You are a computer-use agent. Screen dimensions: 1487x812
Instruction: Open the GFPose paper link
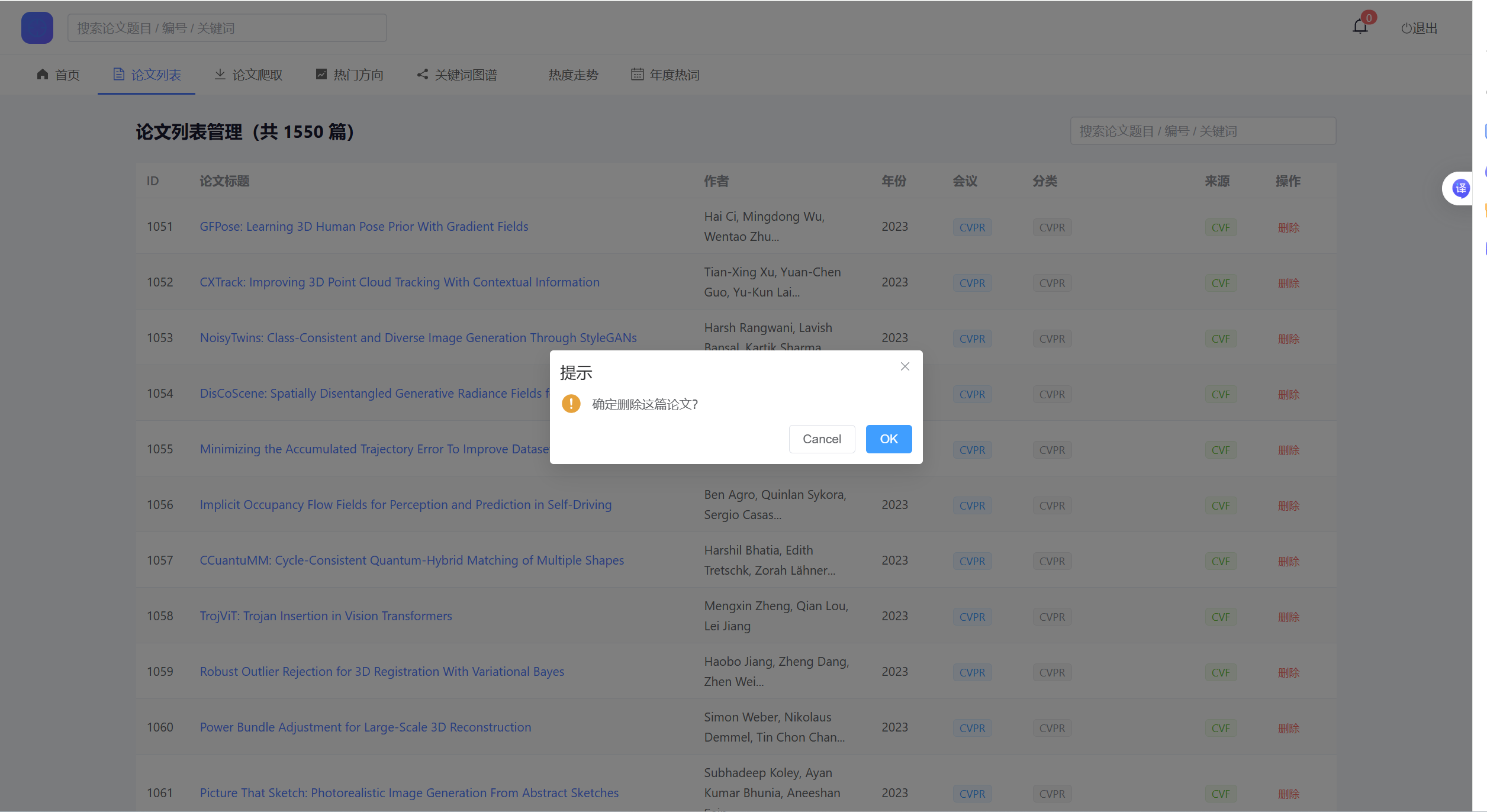(x=364, y=226)
